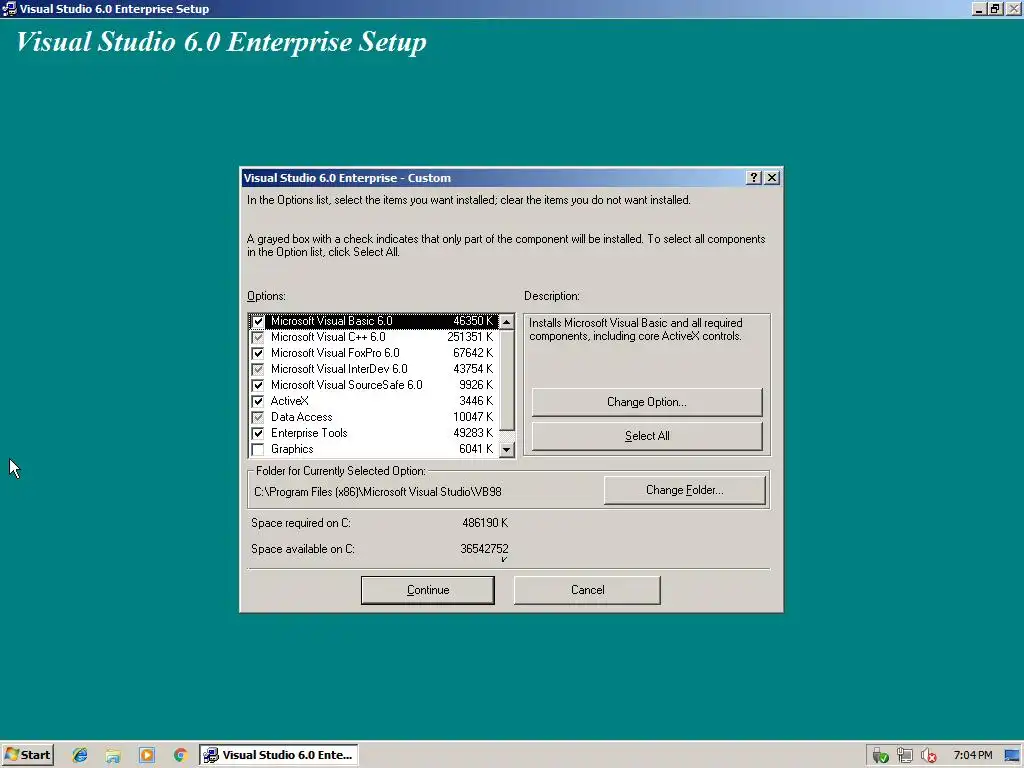Click the Change Folder button
The image size is (1024, 768).
(684, 490)
